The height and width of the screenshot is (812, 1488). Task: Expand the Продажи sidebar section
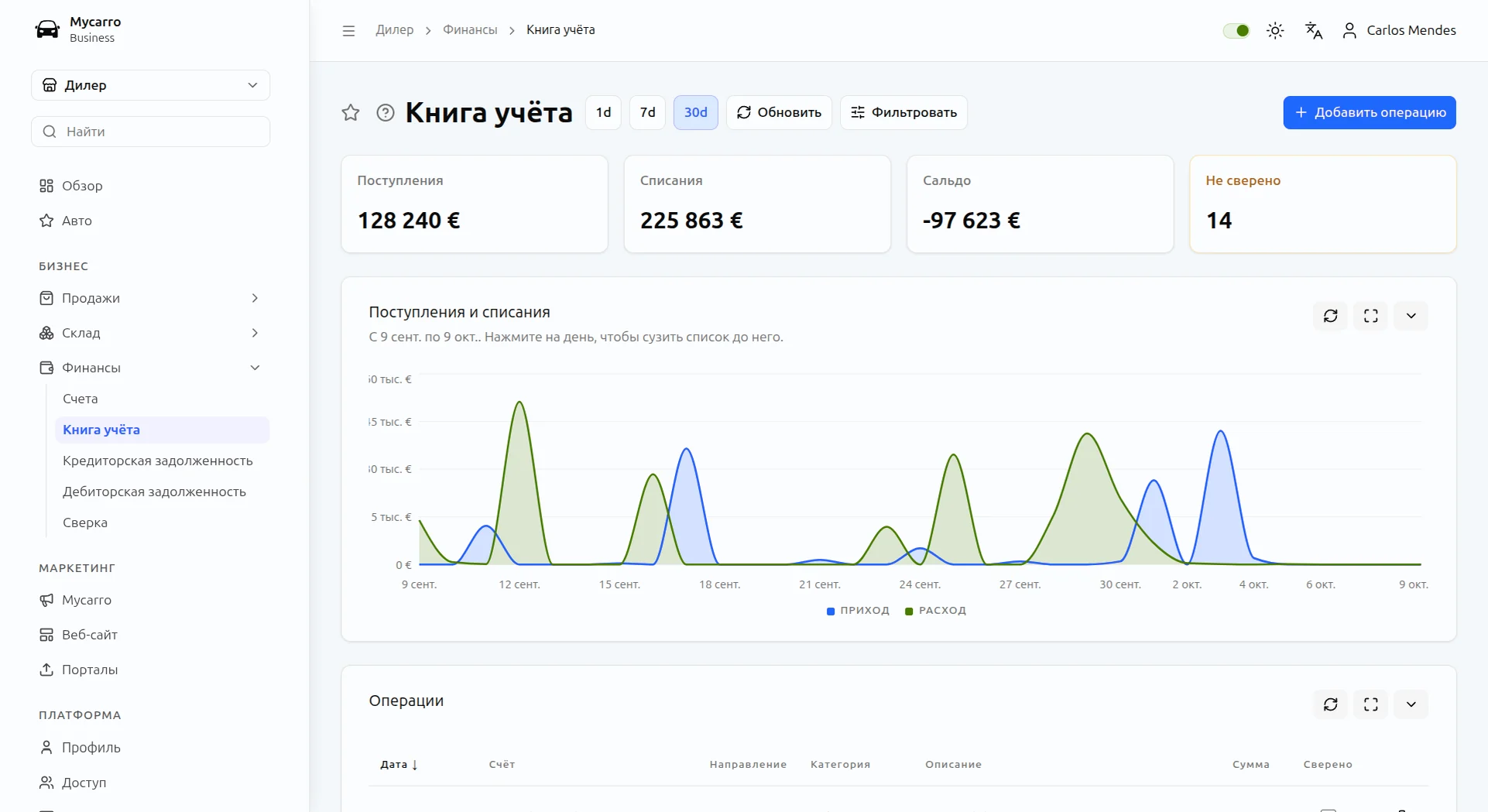tap(151, 298)
